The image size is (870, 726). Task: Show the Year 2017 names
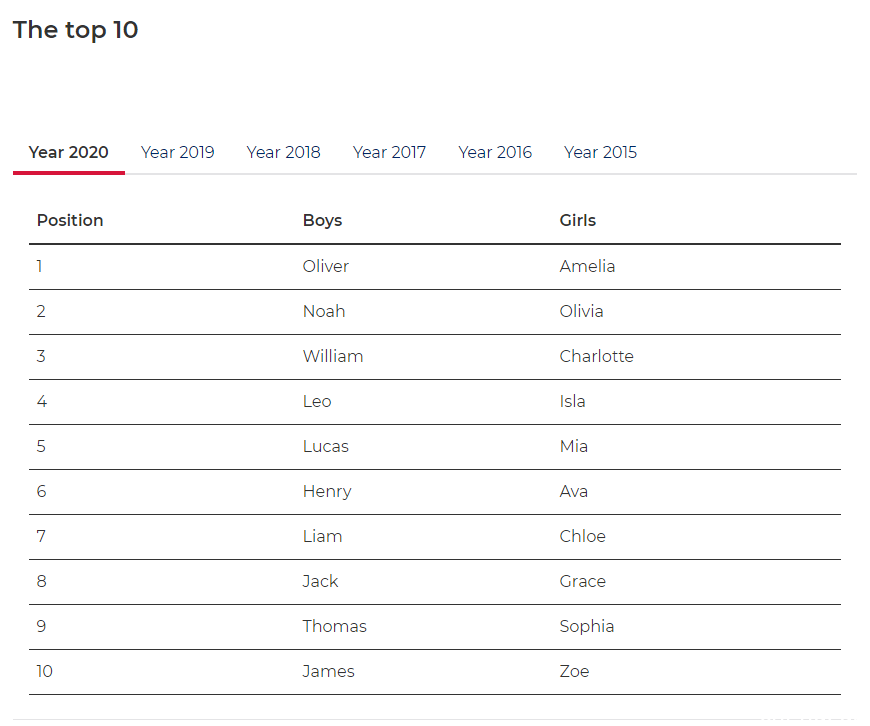click(x=390, y=152)
